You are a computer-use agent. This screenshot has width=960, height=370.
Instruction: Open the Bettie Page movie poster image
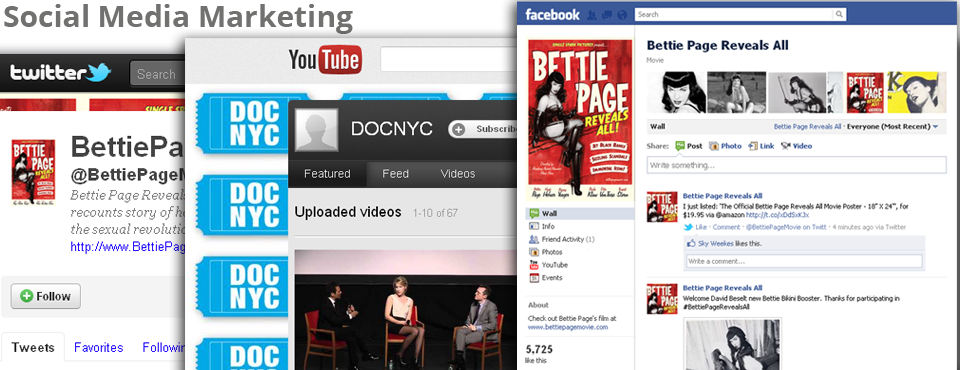(580, 120)
